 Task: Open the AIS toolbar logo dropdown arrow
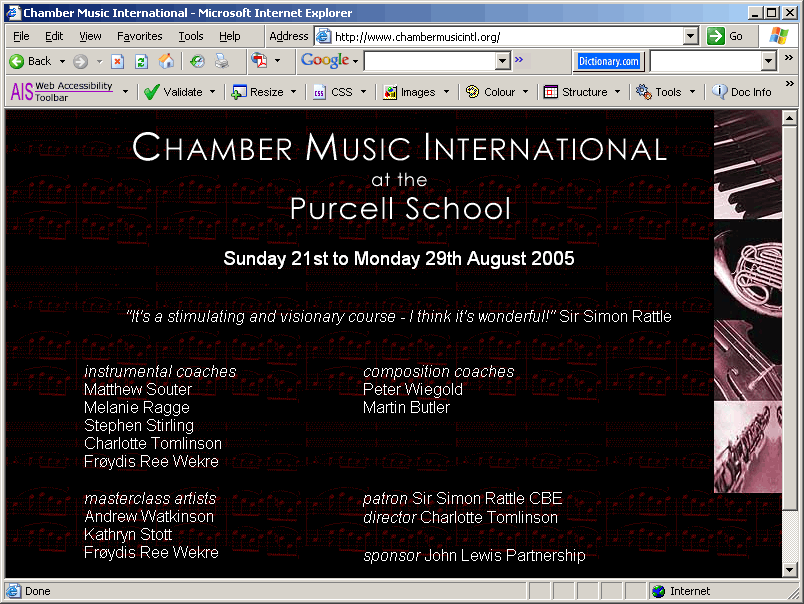click(125, 92)
